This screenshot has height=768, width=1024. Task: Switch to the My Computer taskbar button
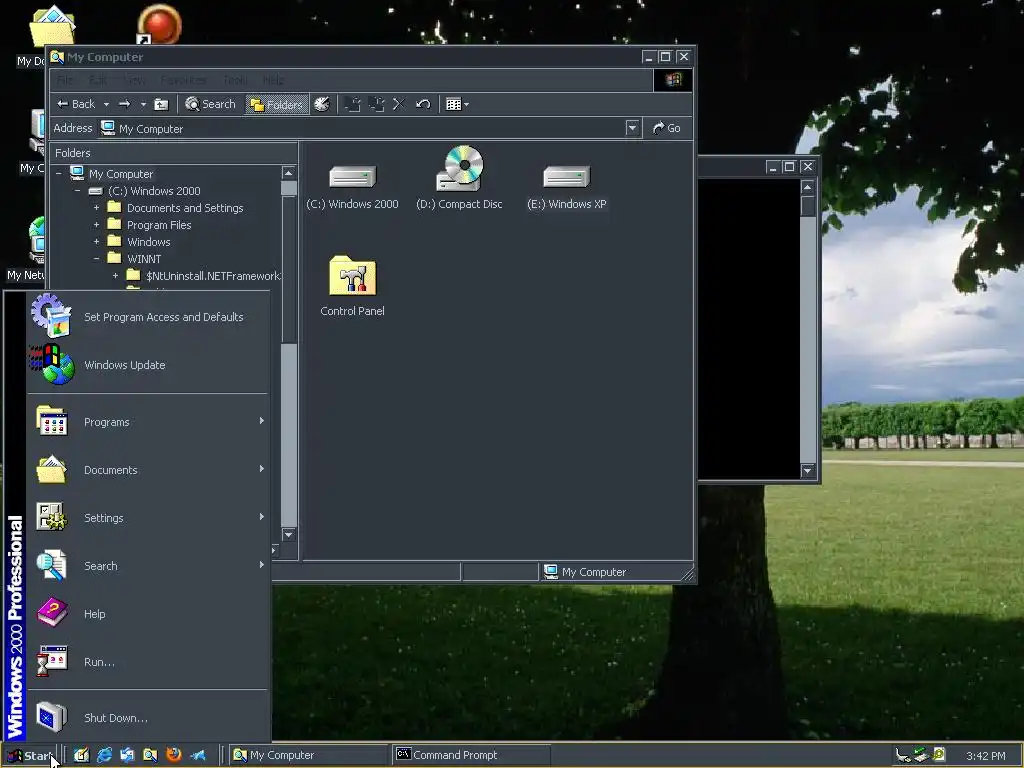click(x=310, y=756)
